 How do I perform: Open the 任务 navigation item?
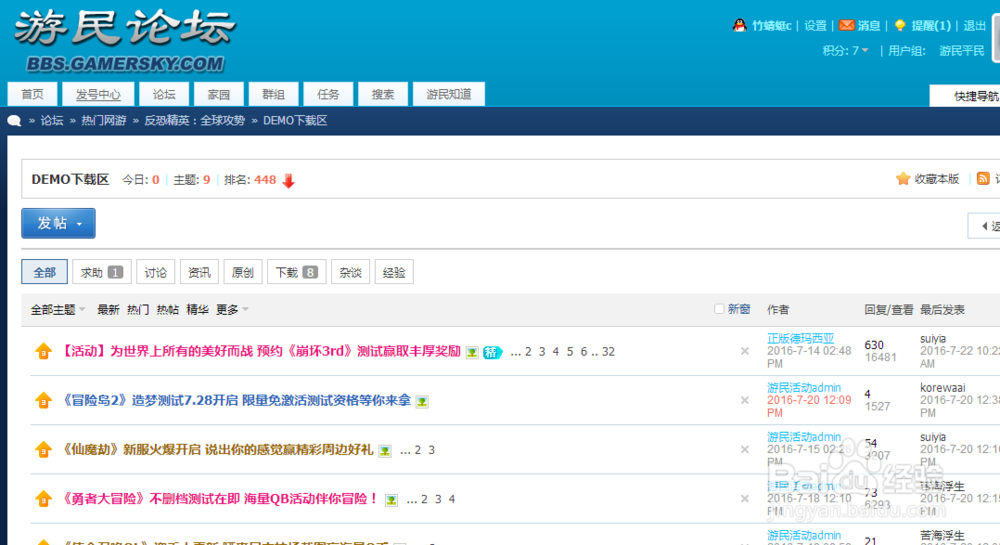[x=328, y=94]
